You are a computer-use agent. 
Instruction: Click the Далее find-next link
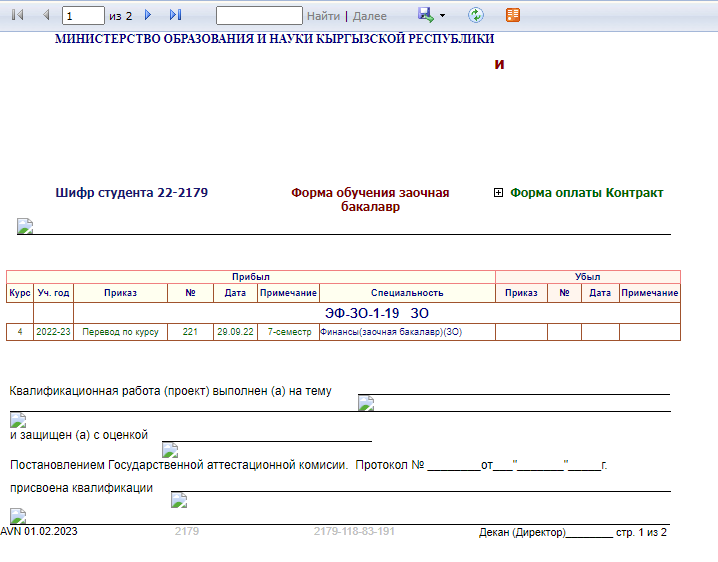(370, 16)
